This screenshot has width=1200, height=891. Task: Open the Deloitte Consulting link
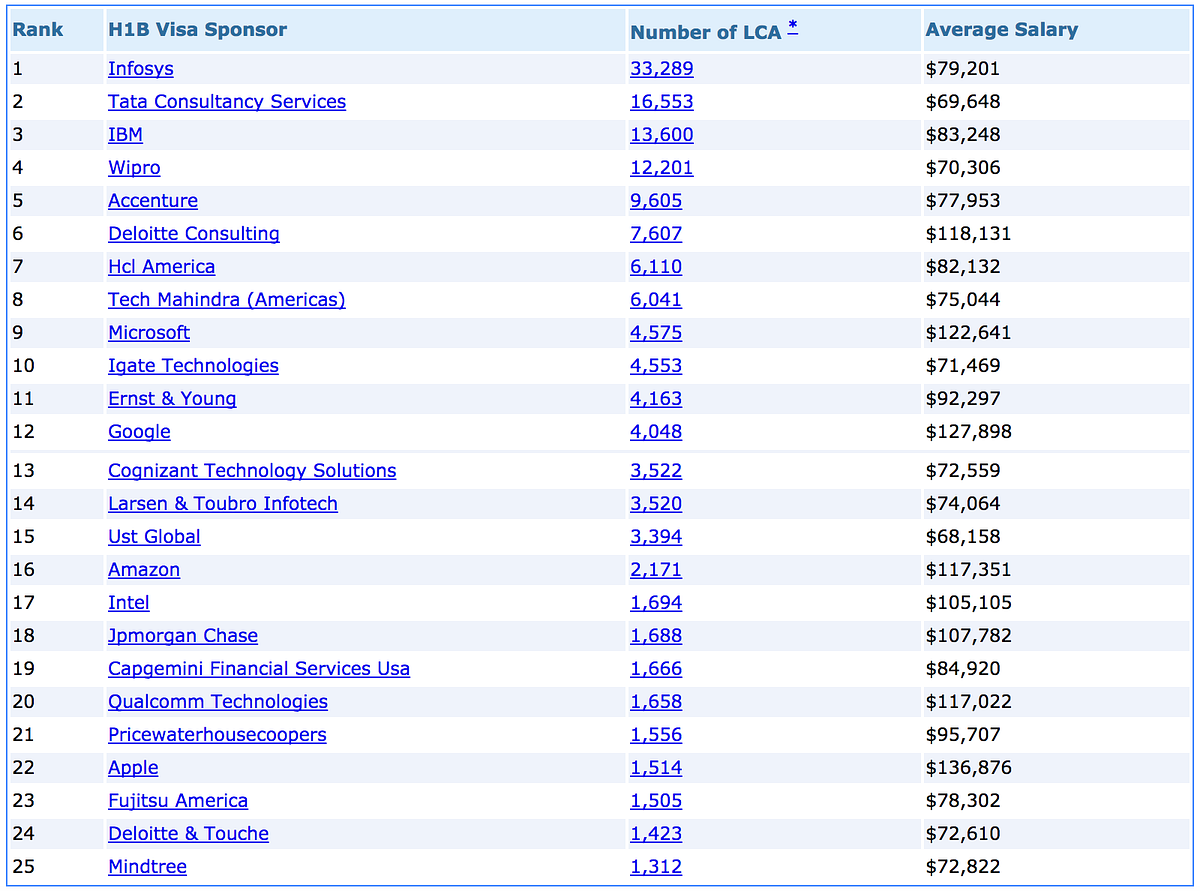(194, 234)
